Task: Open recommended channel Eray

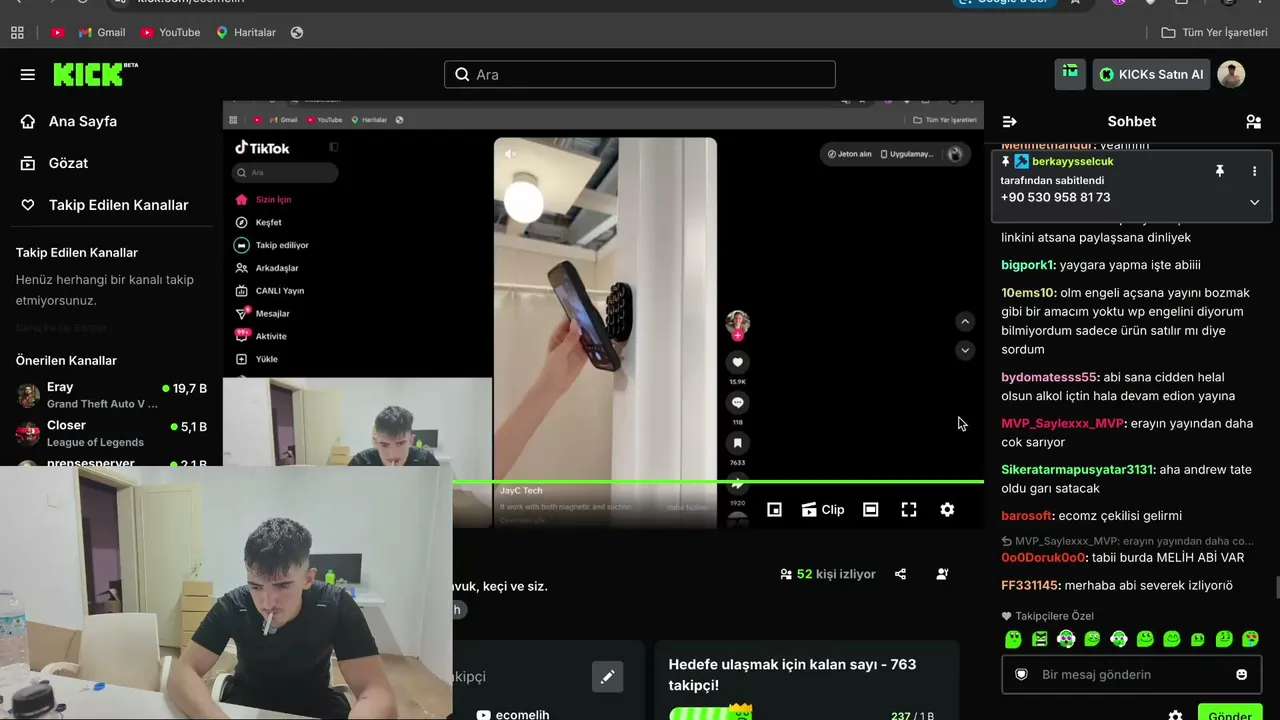Action: click(111, 395)
